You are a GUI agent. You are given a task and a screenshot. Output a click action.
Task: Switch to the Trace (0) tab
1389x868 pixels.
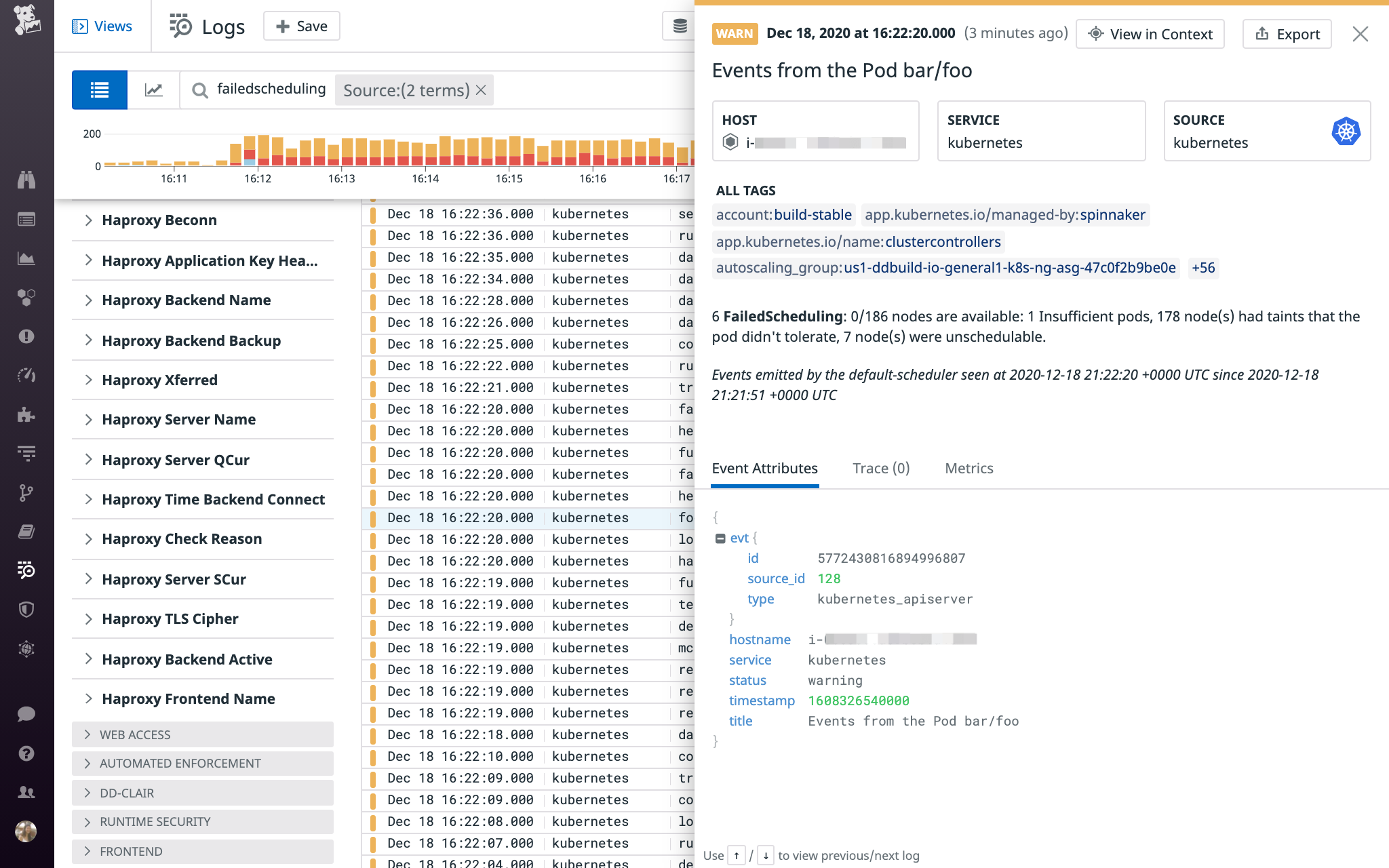[880, 468]
